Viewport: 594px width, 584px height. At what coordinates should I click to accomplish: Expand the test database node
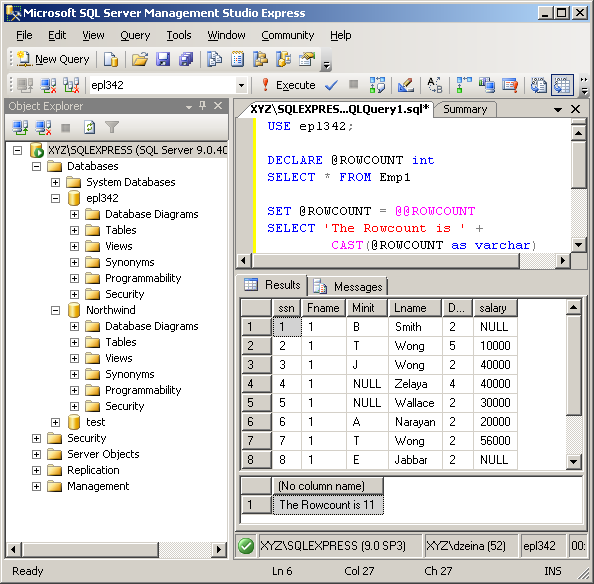click(55, 422)
